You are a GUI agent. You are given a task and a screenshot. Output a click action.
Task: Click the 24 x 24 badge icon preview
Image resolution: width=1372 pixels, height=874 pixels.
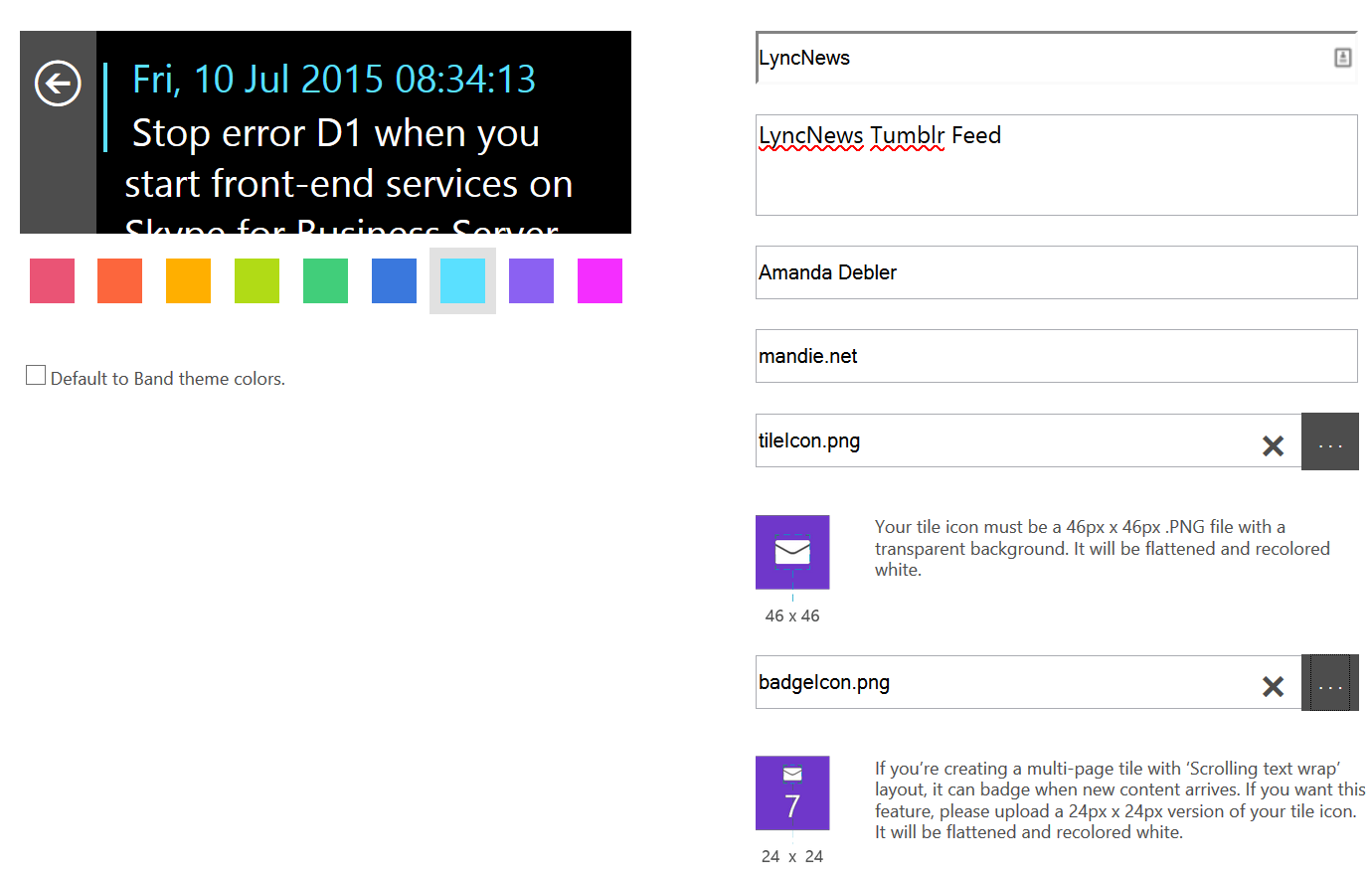tap(792, 792)
